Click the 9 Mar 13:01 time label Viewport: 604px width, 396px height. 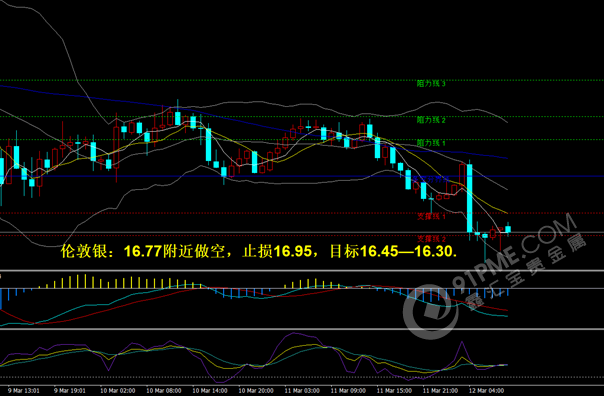[x=23, y=391]
